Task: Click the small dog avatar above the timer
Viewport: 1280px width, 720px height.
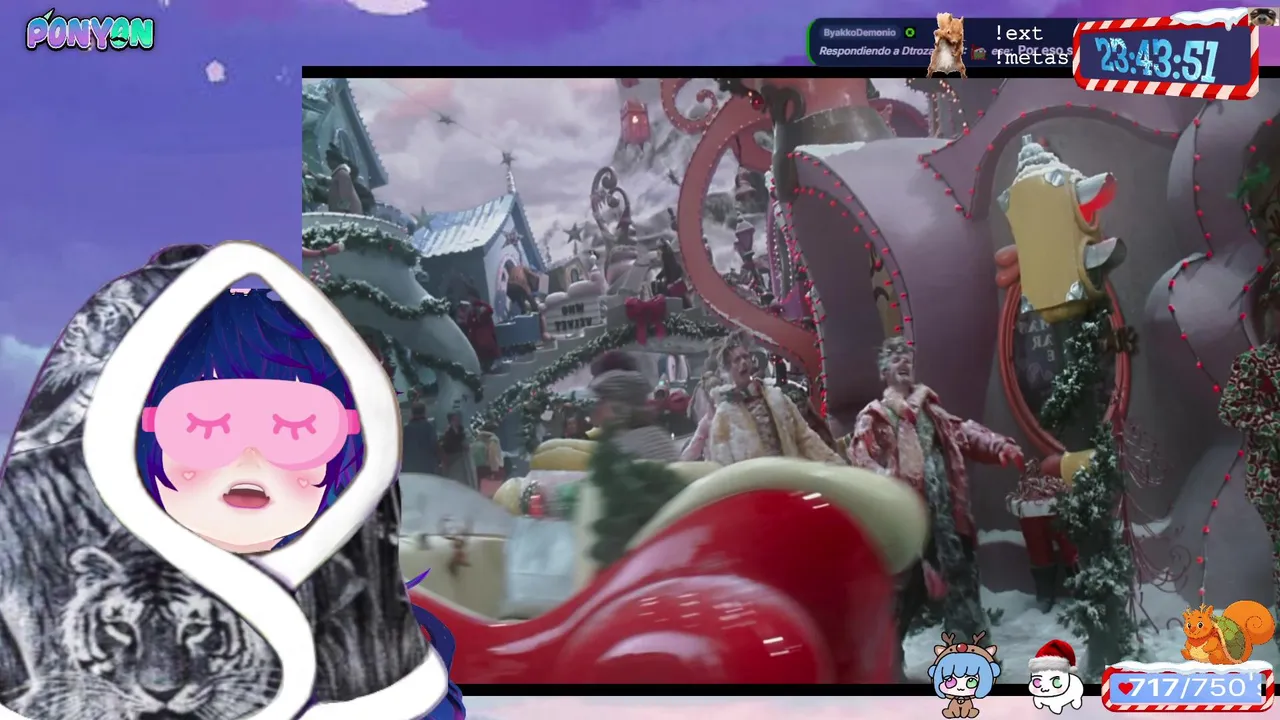Action: [1263, 17]
